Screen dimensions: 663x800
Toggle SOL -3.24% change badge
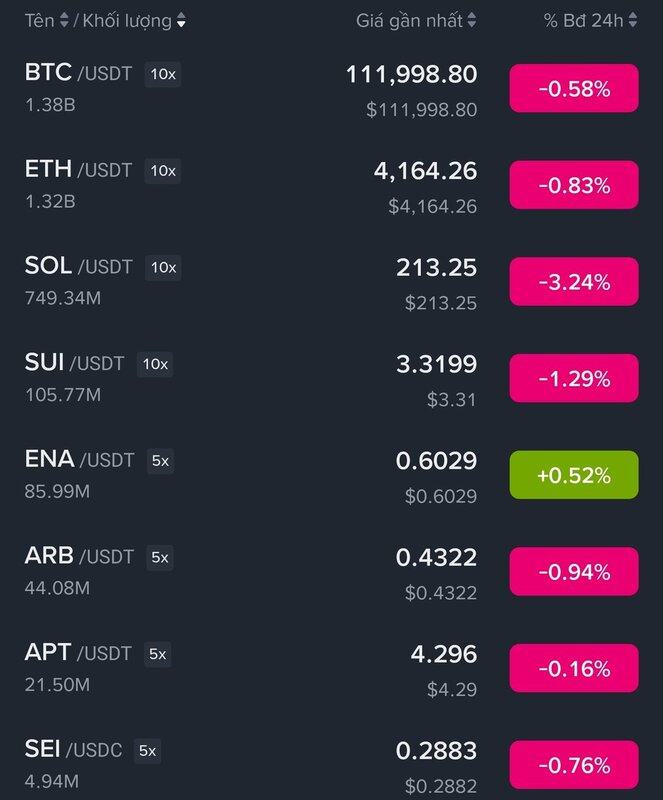(x=574, y=282)
